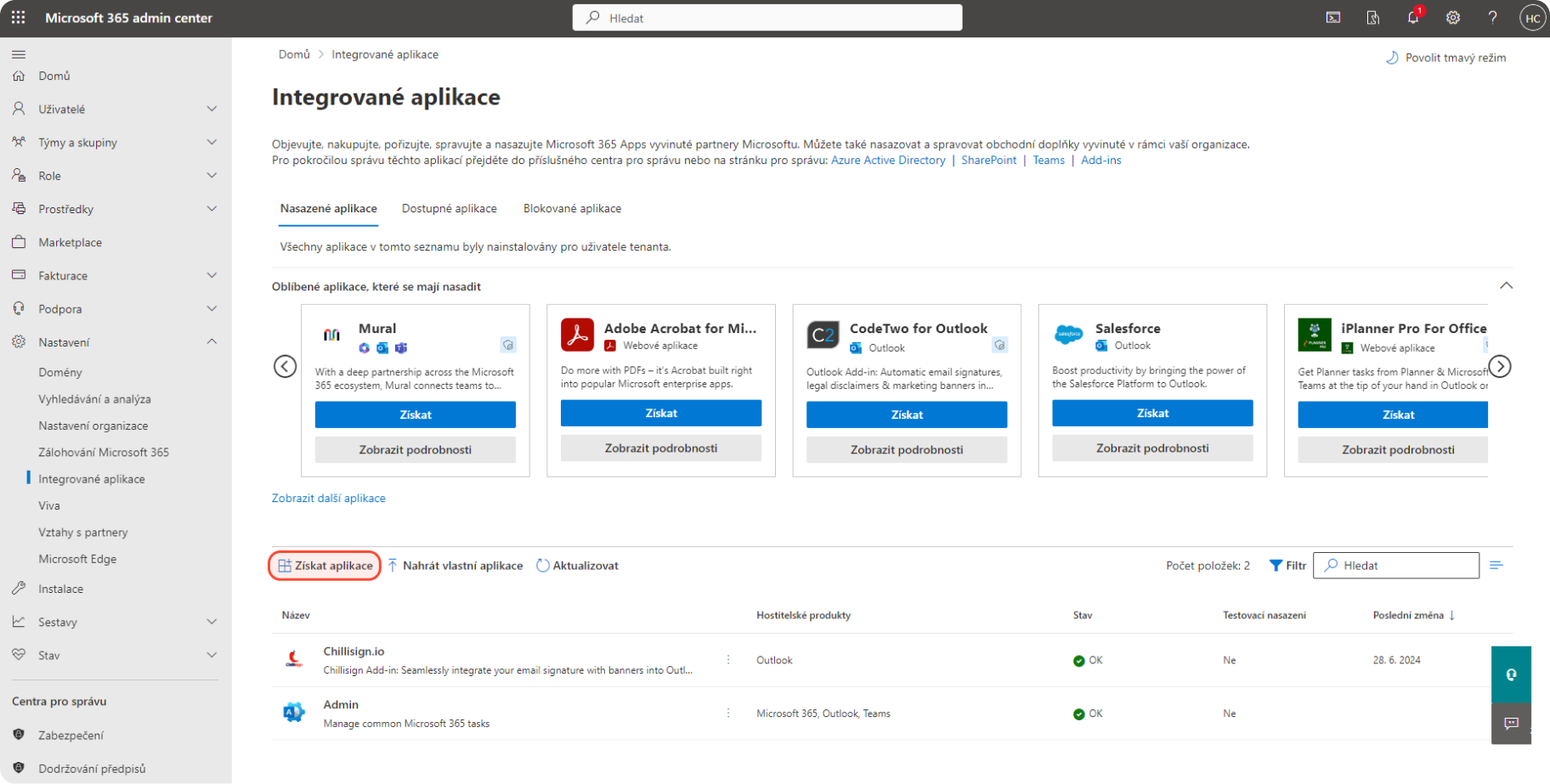Collapse navigation with hamburger icon

tap(19, 54)
